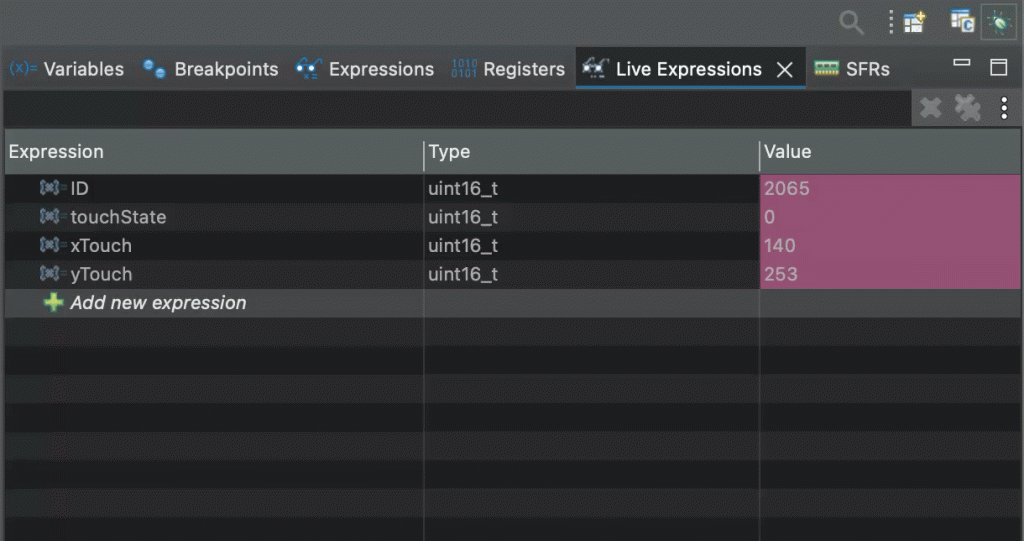The height and width of the screenshot is (541, 1024).
Task: Open the Expressions tab
Action: pos(366,69)
